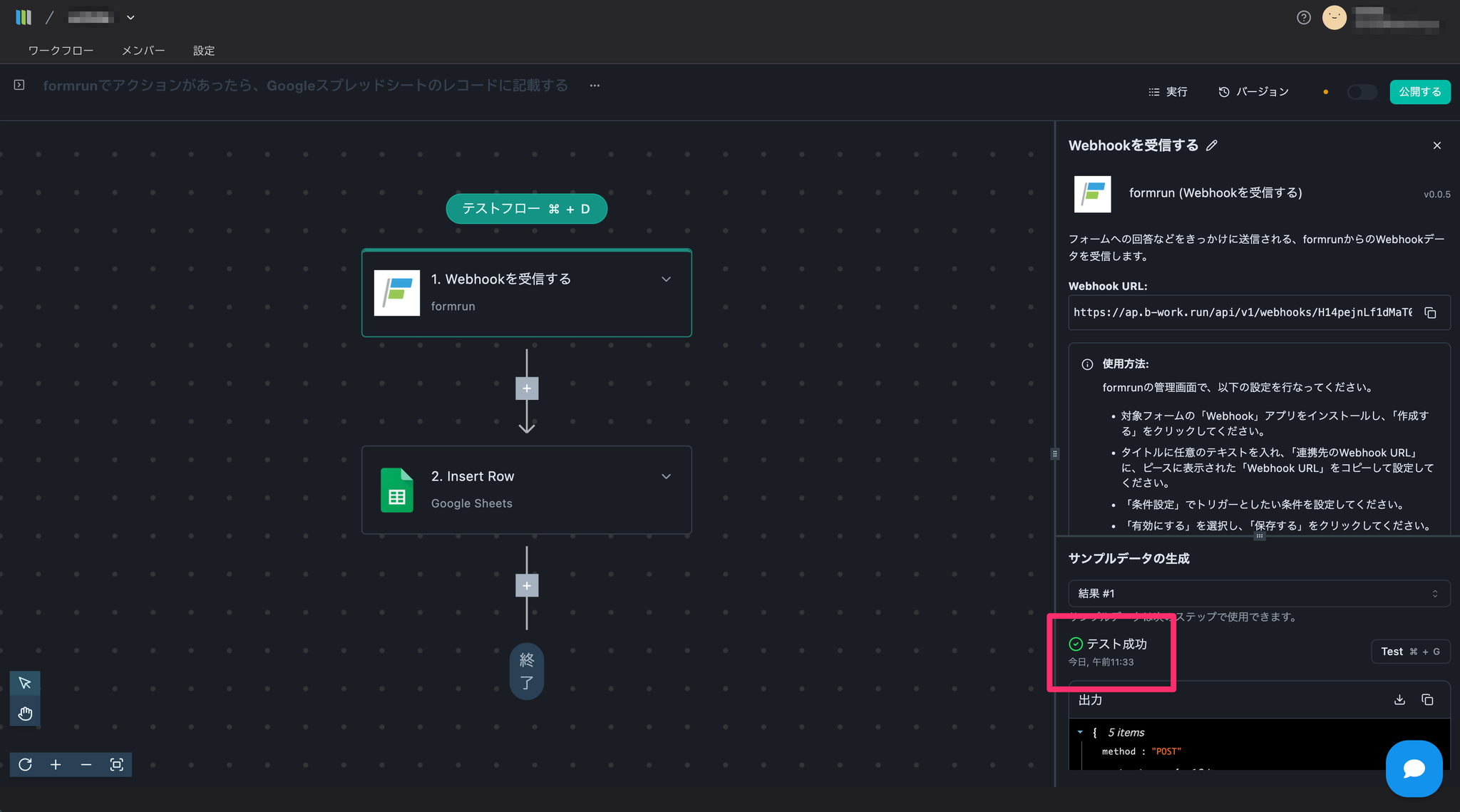Open the chat support bubble
This screenshot has width=1460, height=812.
[1414, 768]
